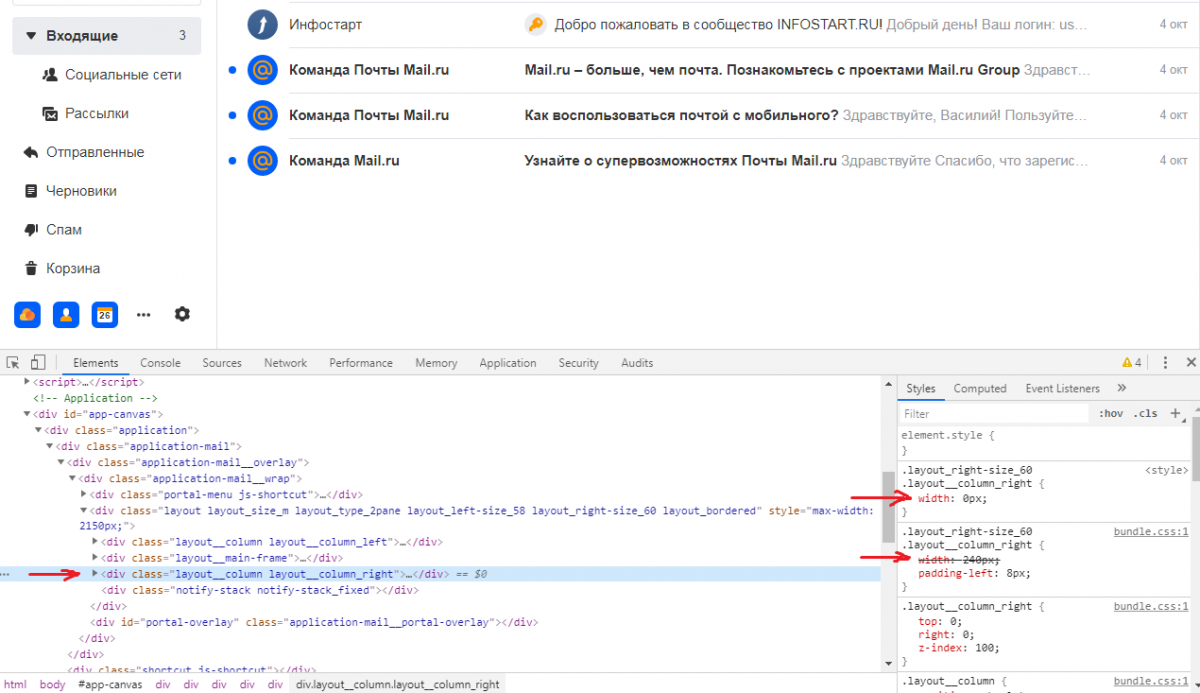The image size is (1200, 693).
Task: Switch to the Network tab
Action: (286, 363)
